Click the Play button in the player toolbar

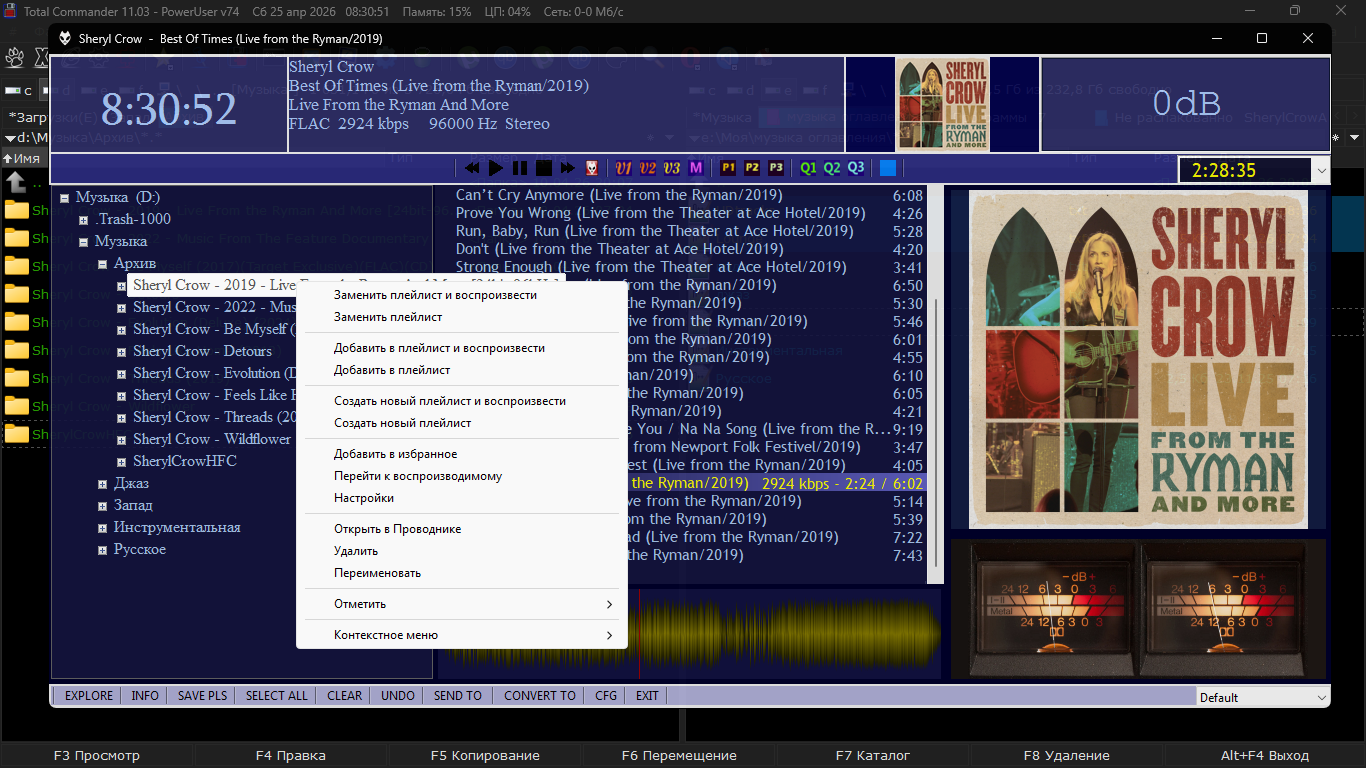[496, 168]
